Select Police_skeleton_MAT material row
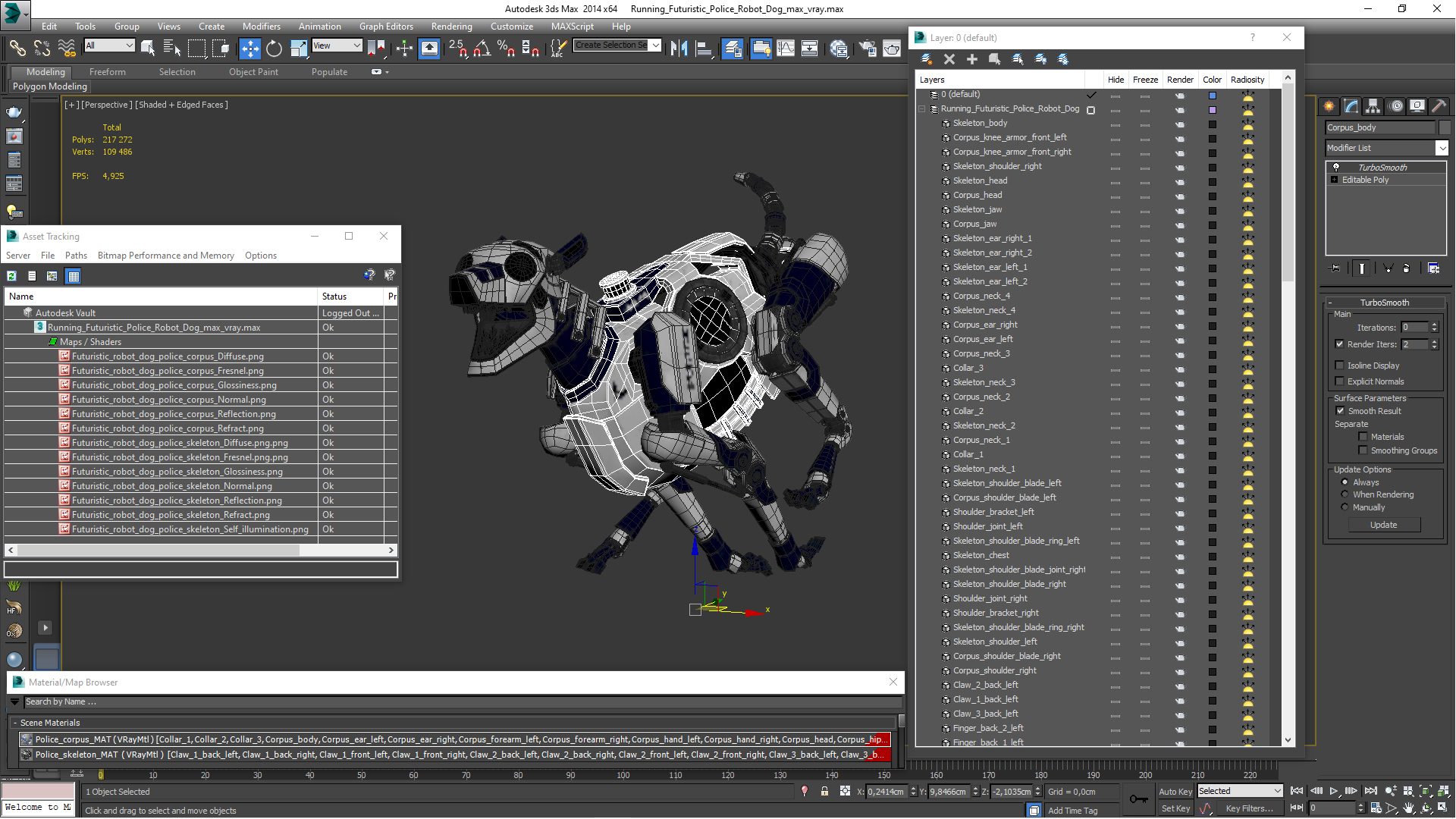This screenshot has width=1456, height=819. [453, 755]
